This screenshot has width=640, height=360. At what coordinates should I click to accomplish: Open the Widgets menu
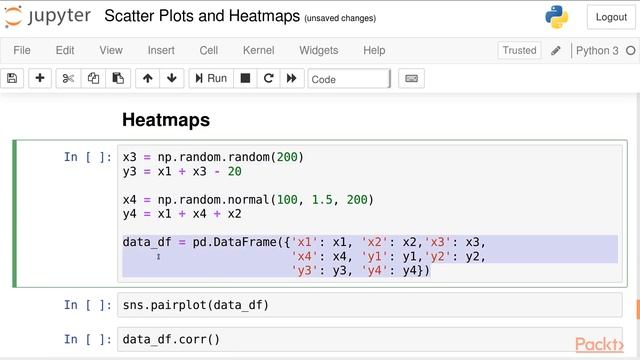pos(318,50)
